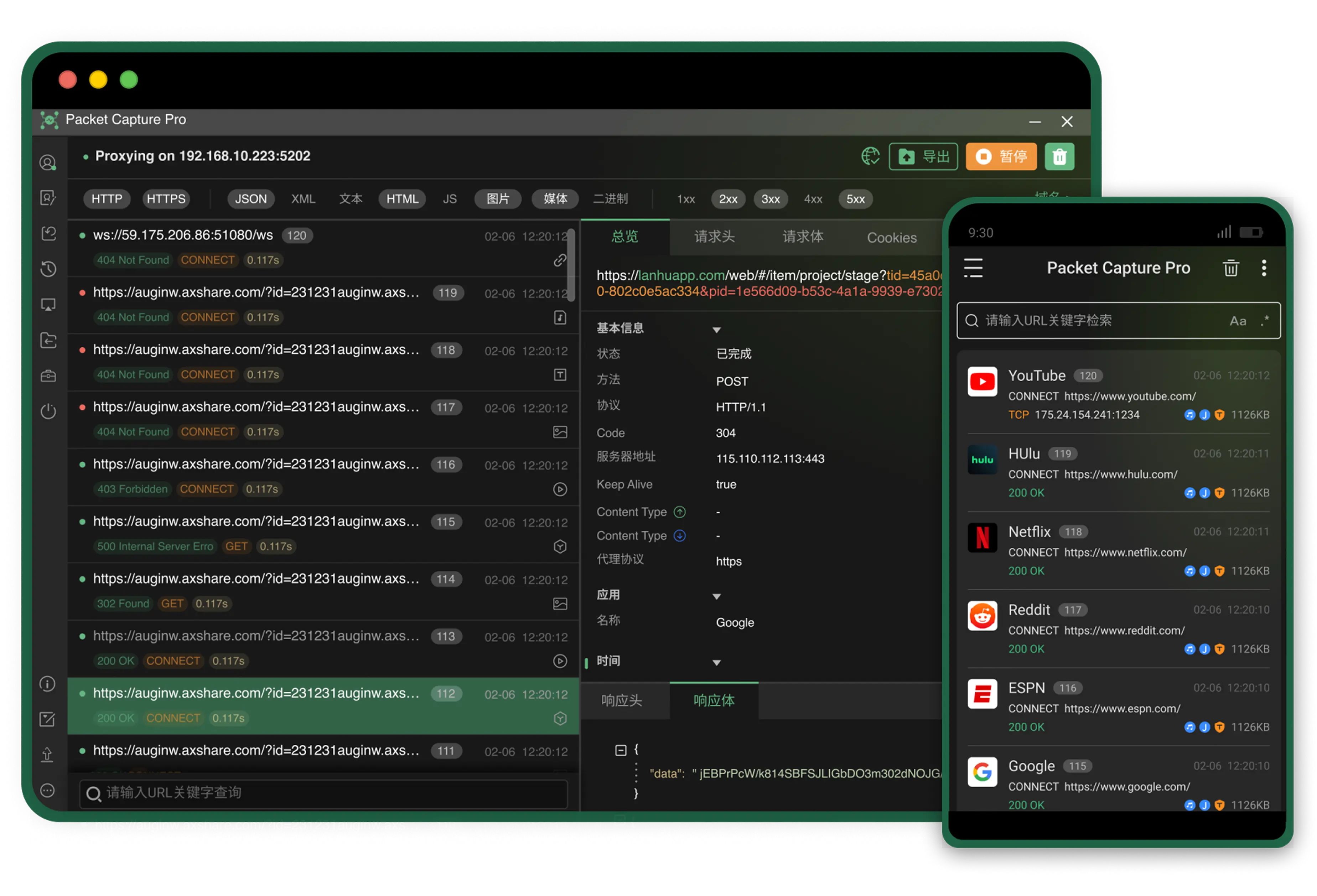Open the YouTube entry in phone app
1317x896 pixels.
tap(1118, 395)
